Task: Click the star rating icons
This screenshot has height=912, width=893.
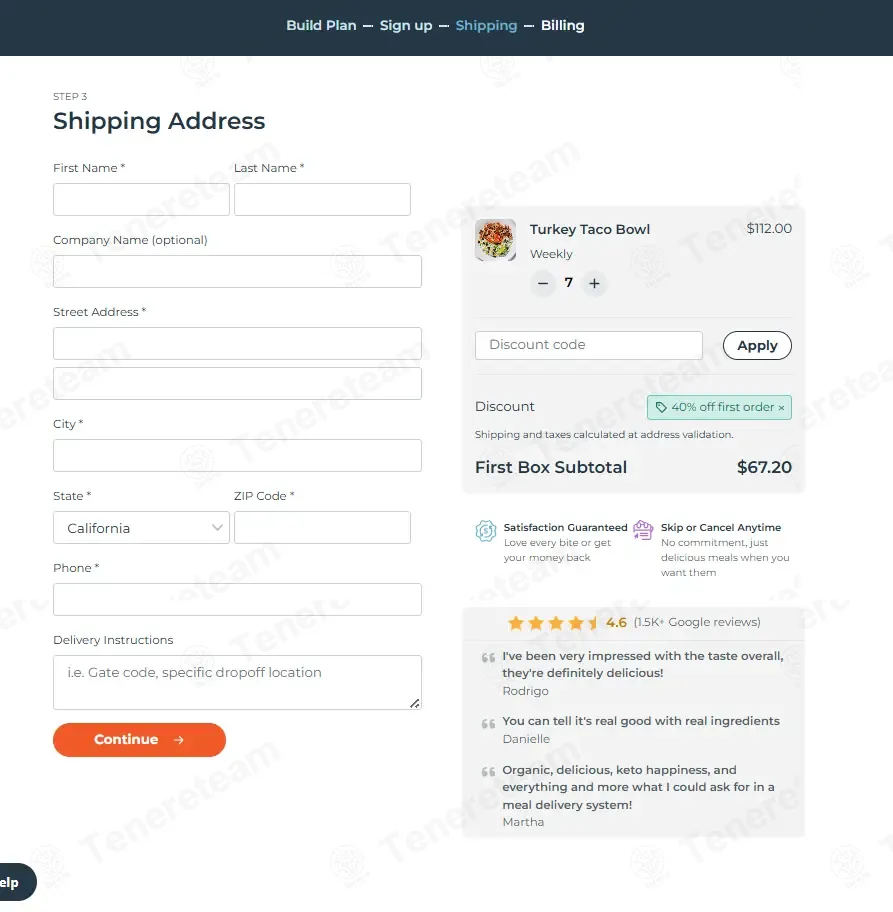Action: (x=553, y=623)
